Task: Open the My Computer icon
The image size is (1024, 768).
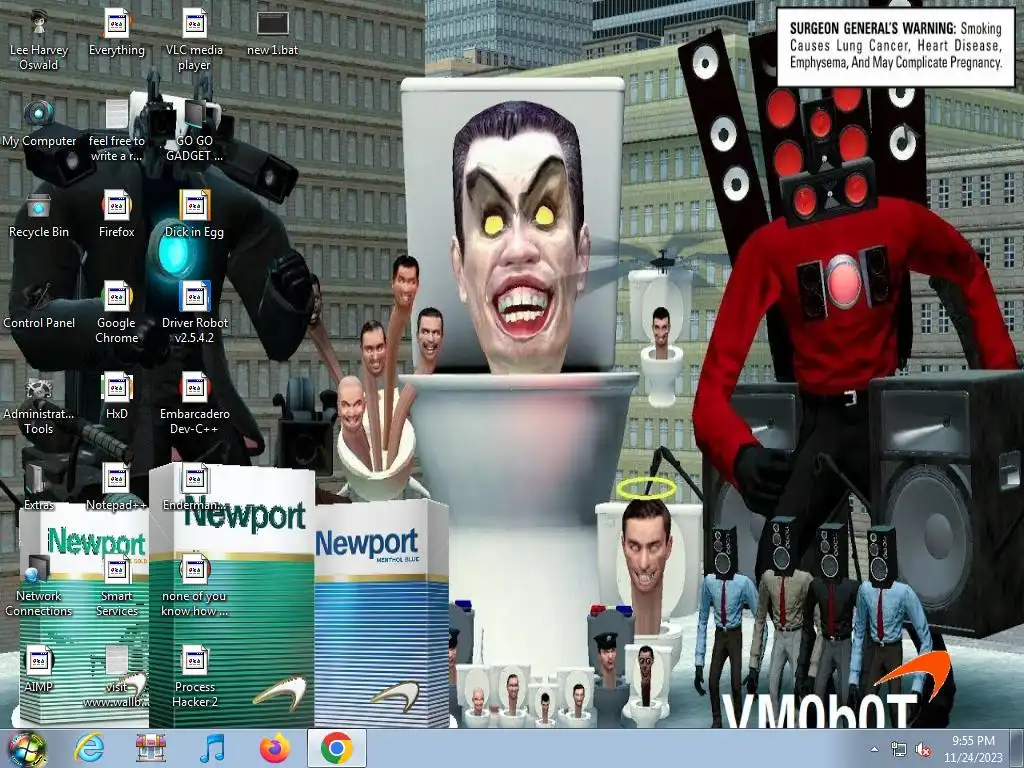Action: [x=39, y=124]
